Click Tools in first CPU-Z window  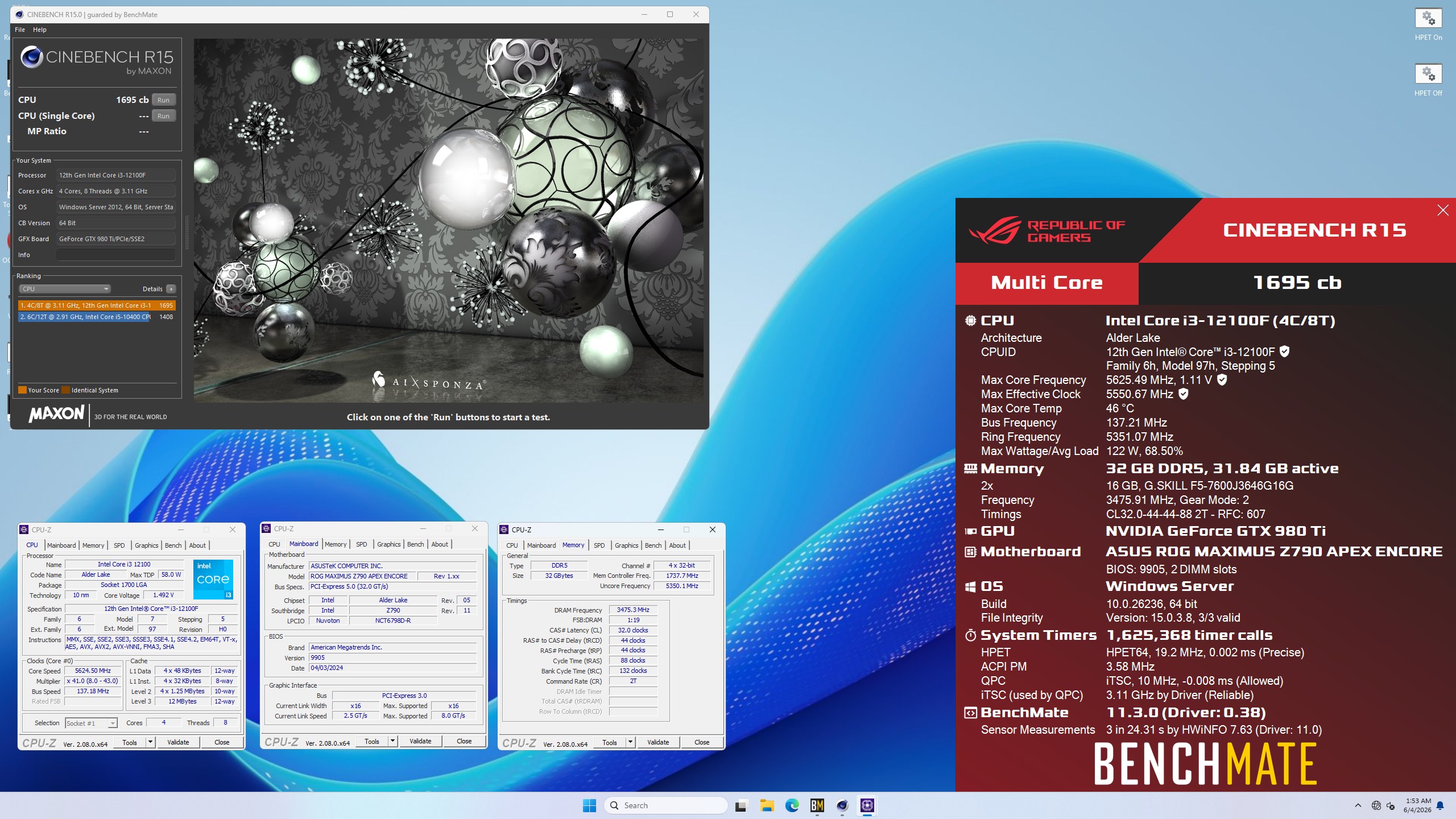130,743
